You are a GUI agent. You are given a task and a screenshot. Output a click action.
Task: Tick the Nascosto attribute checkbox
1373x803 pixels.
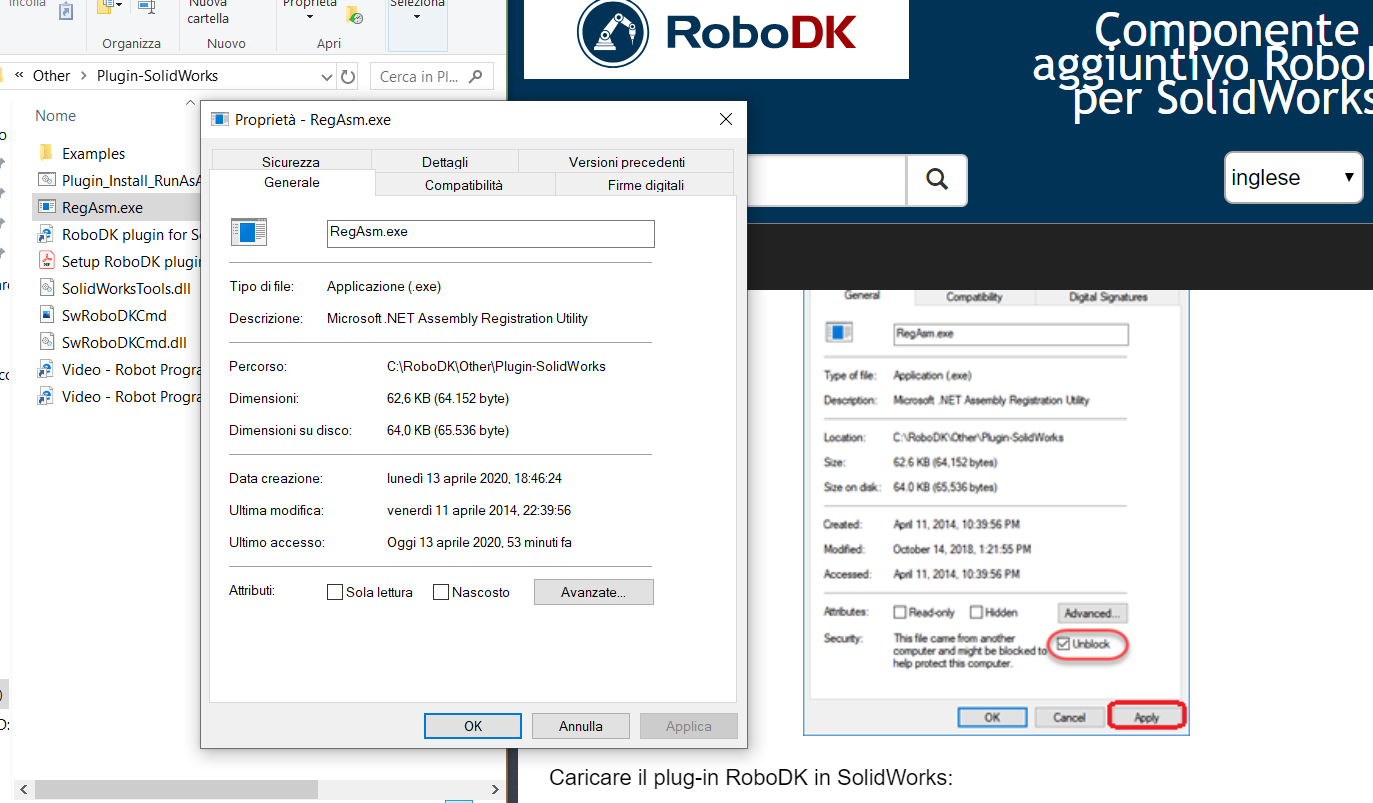tap(441, 592)
